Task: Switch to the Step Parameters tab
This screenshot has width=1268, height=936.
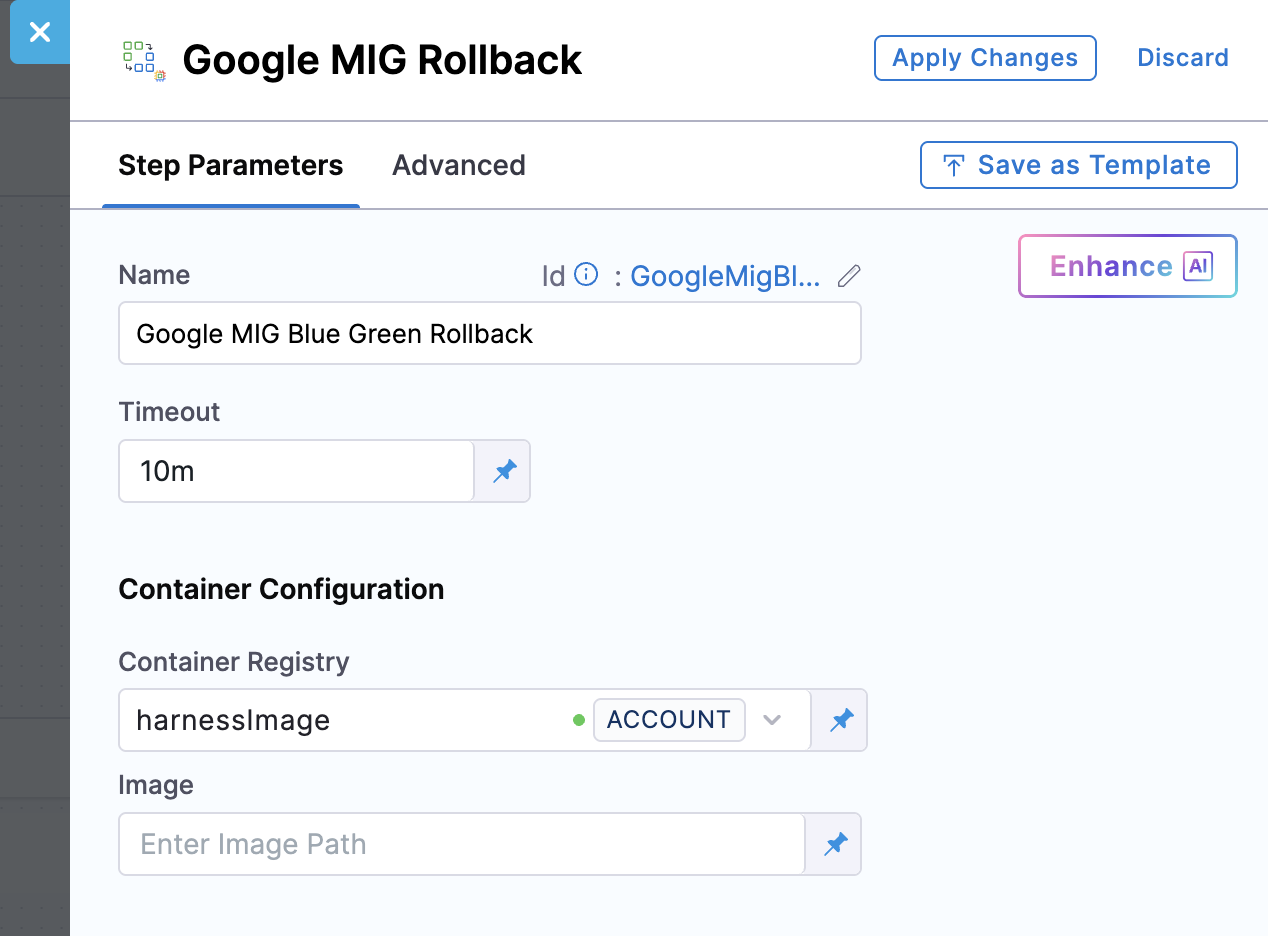Action: (230, 165)
